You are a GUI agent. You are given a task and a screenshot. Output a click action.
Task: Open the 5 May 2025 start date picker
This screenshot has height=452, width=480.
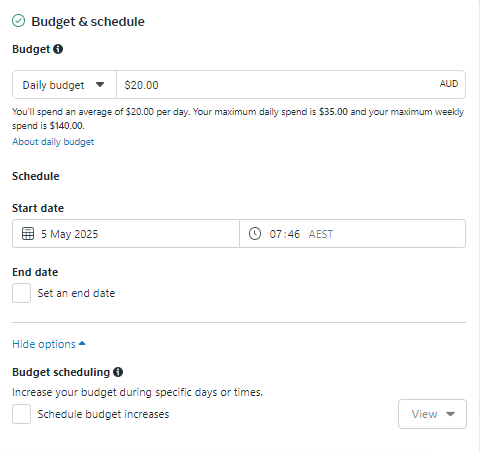pos(126,234)
